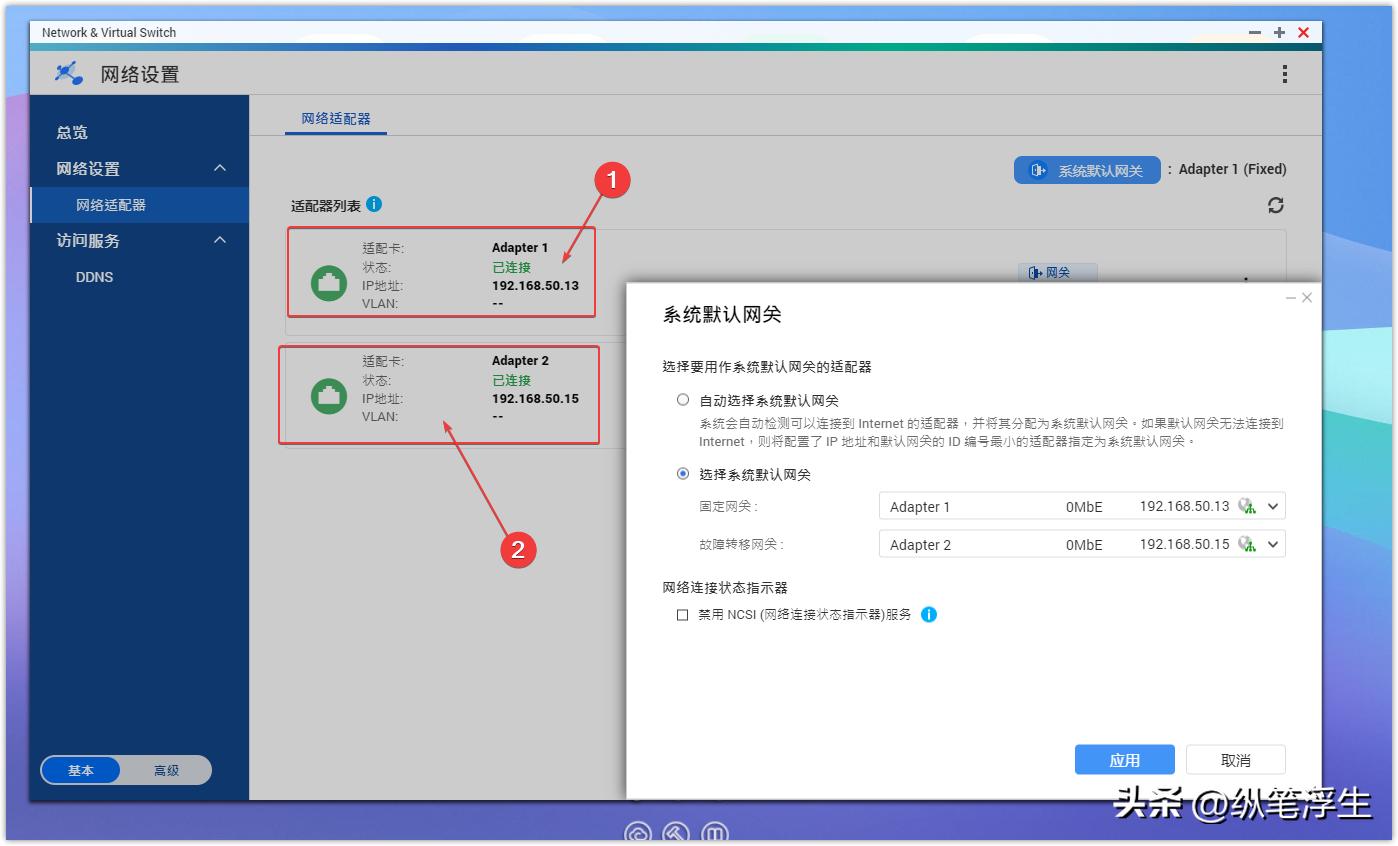Enable the 禁用 NCSI service checkbox
Image resolution: width=1398 pixels, height=846 pixels.
click(x=682, y=615)
